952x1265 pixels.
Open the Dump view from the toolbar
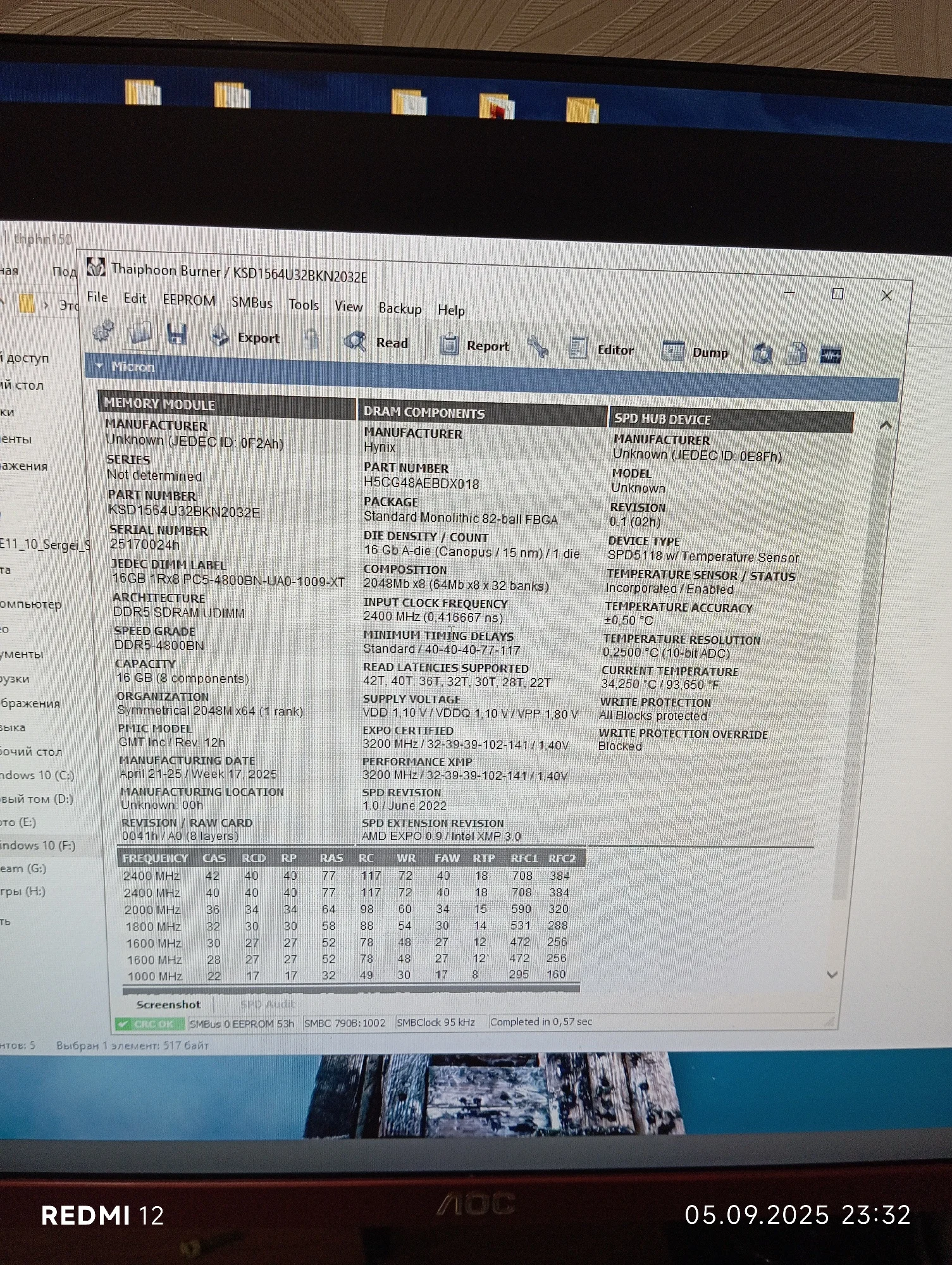(695, 352)
